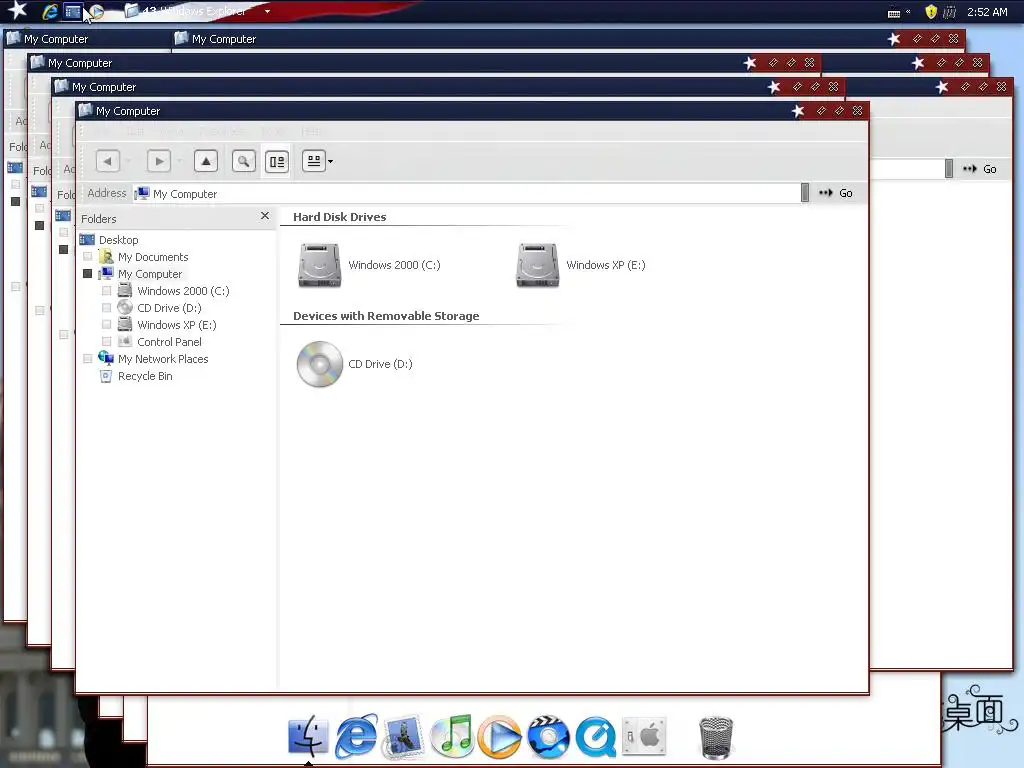Open the Edit menu
This screenshot has height=768, width=1024.
tap(136, 131)
